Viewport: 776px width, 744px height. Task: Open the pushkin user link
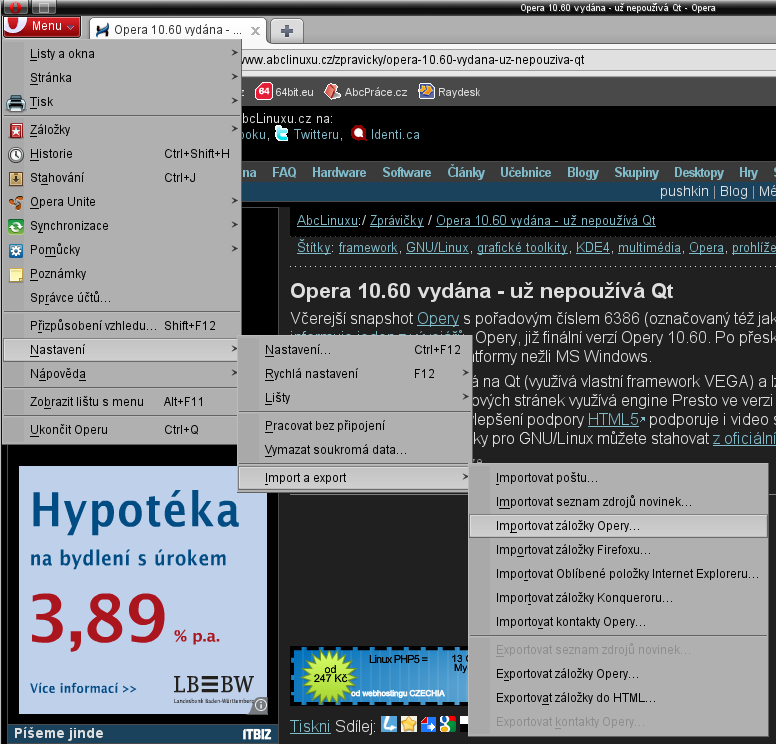pos(684,192)
